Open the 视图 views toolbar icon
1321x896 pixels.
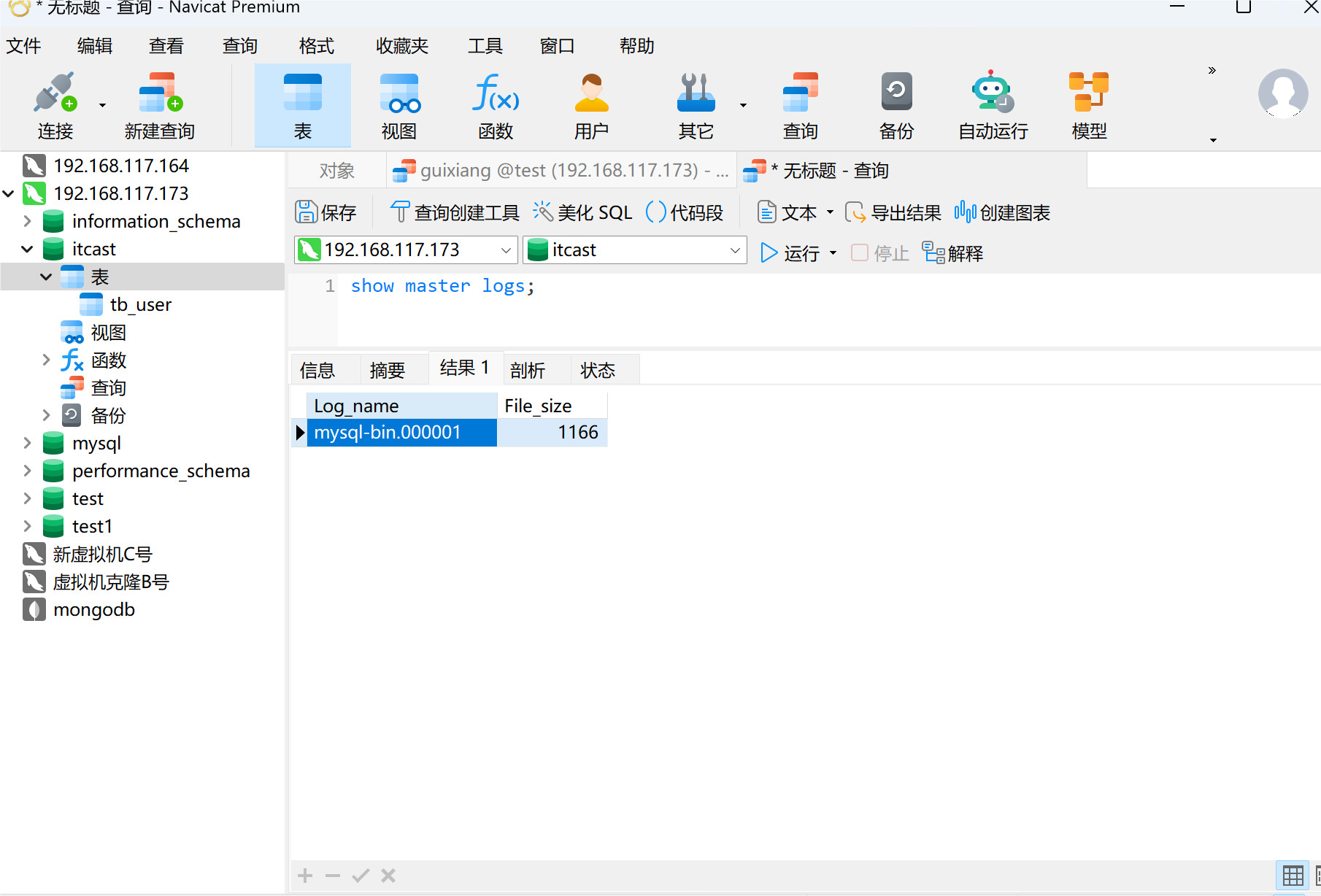399,106
